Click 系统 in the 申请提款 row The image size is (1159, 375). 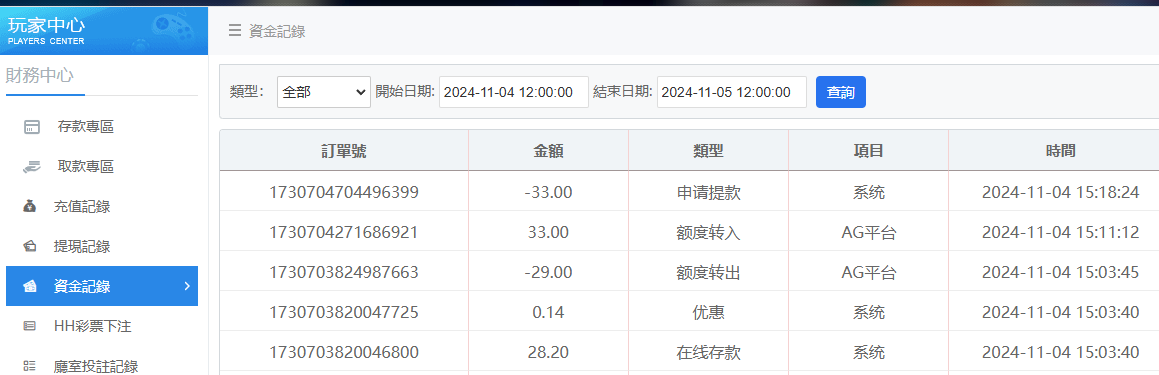(869, 192)
